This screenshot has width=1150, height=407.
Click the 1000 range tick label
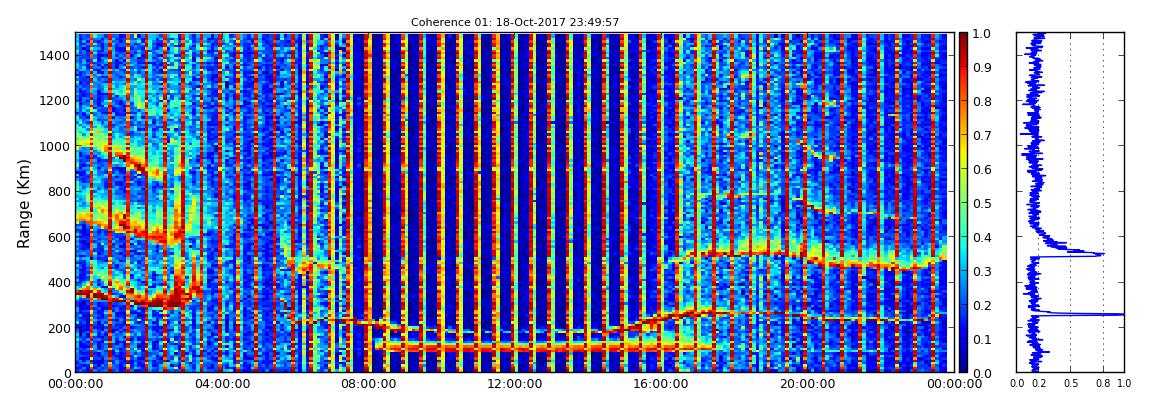click(54, 147)
